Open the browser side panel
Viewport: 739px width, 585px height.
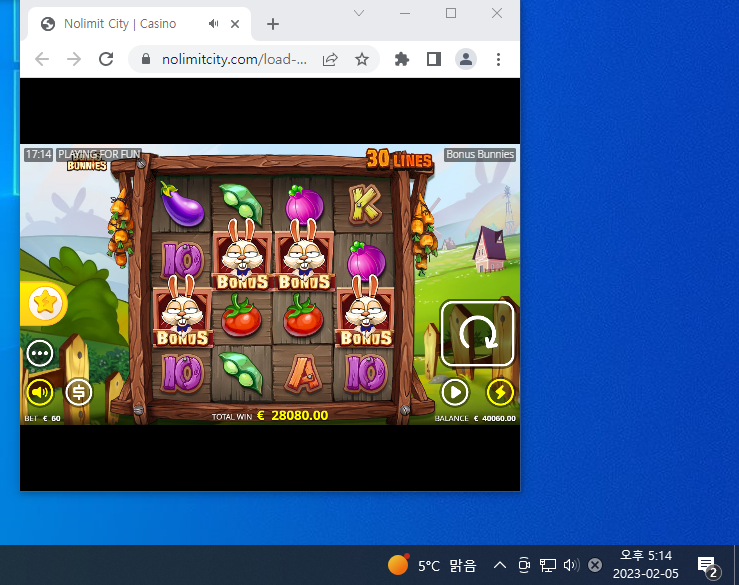tap(434, 59)
